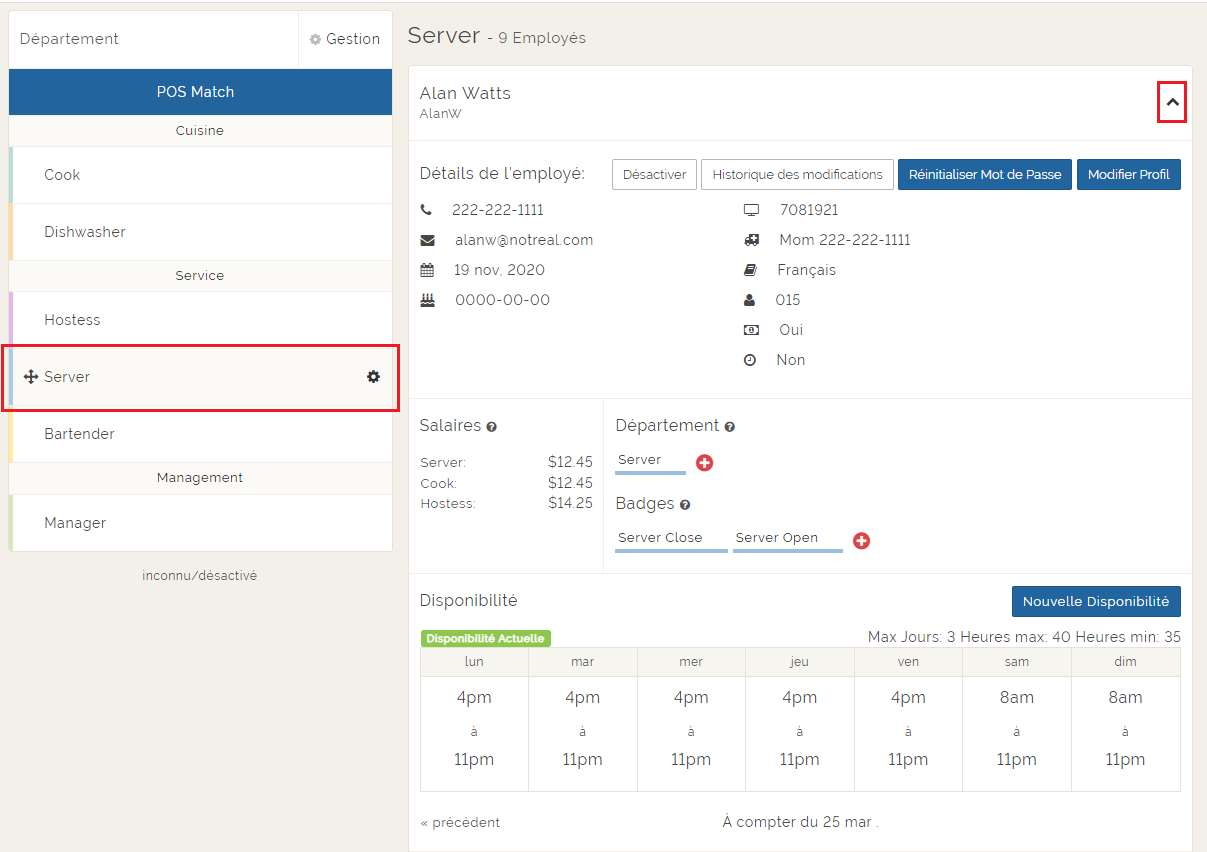Add a department with red plus icon
Screen dimensions: 1207x852
pos(704,463)
